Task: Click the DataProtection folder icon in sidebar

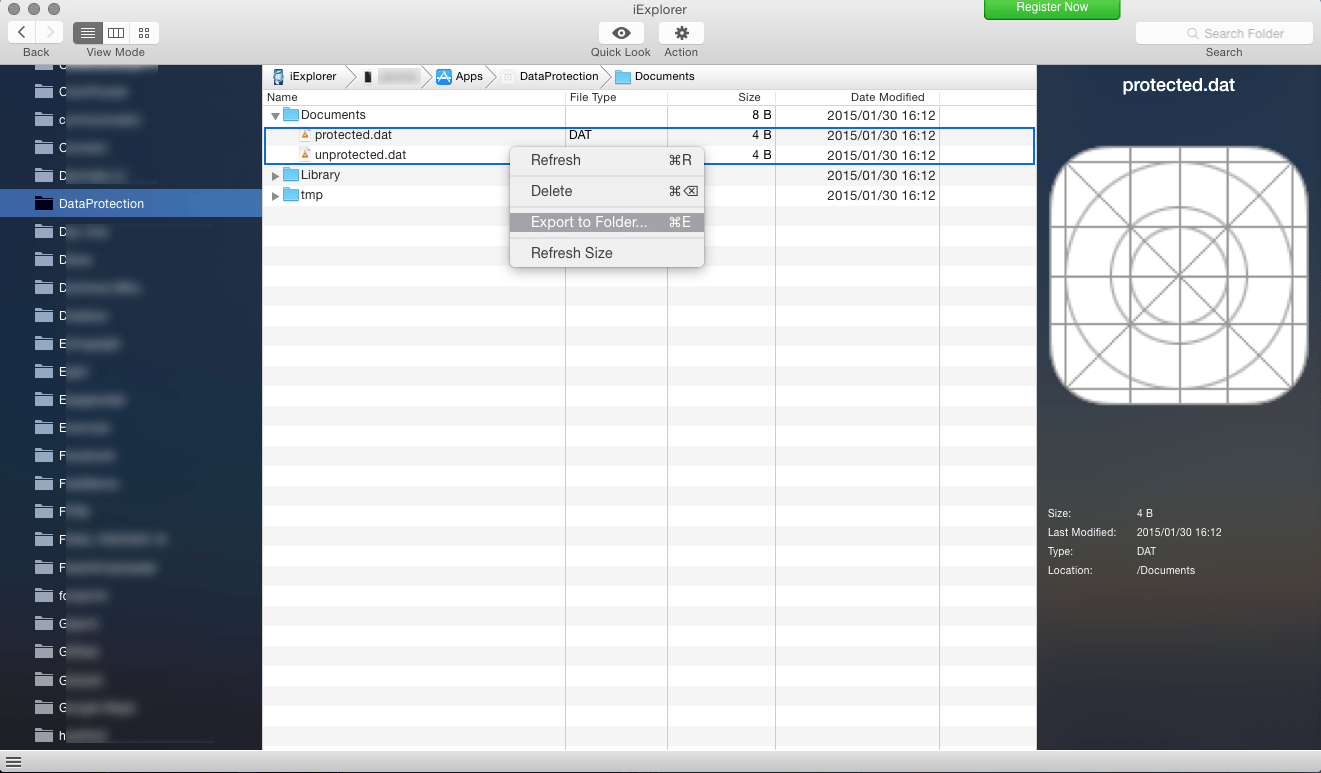Action: coord(43,203)
